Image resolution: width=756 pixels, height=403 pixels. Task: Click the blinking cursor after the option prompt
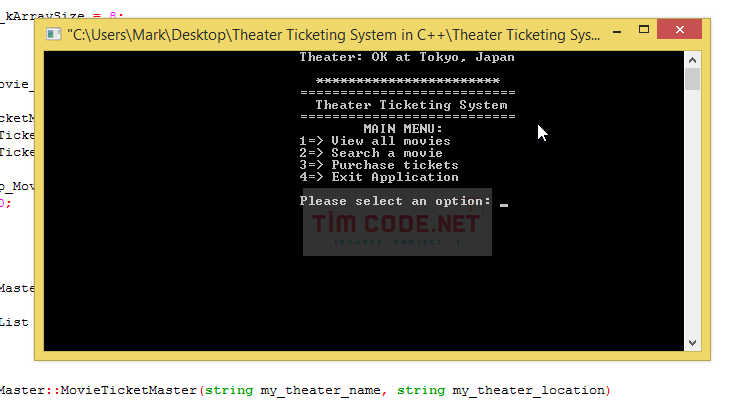click(x=504, y=205)
